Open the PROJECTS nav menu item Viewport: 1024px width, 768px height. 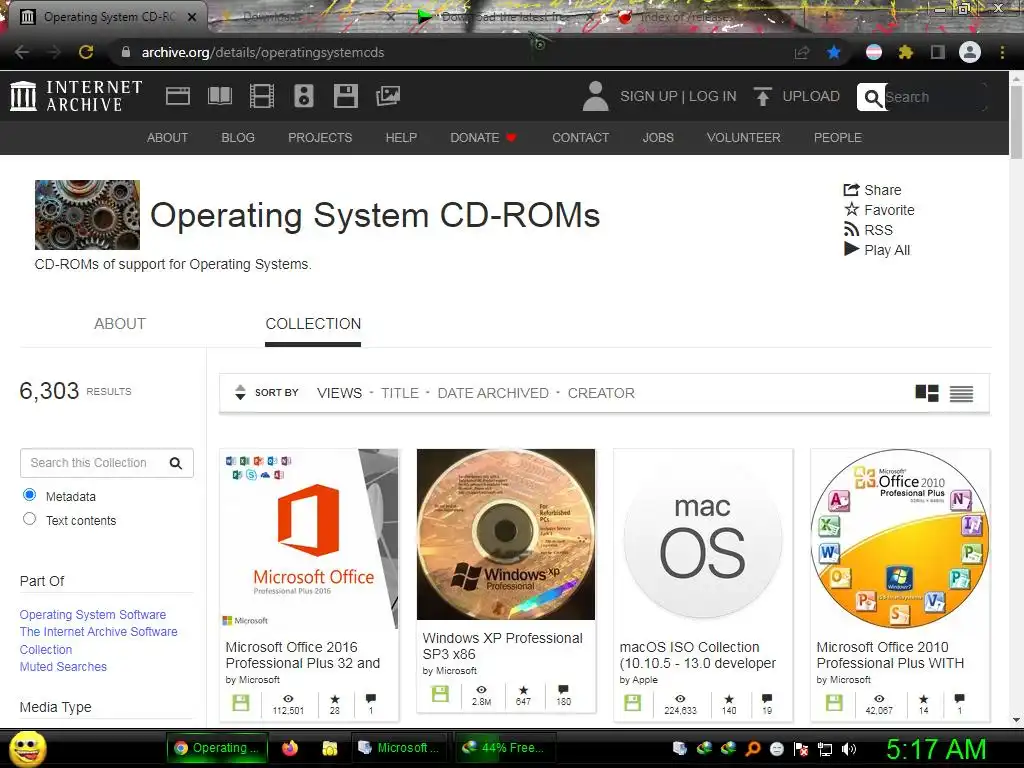pos(320,138)
